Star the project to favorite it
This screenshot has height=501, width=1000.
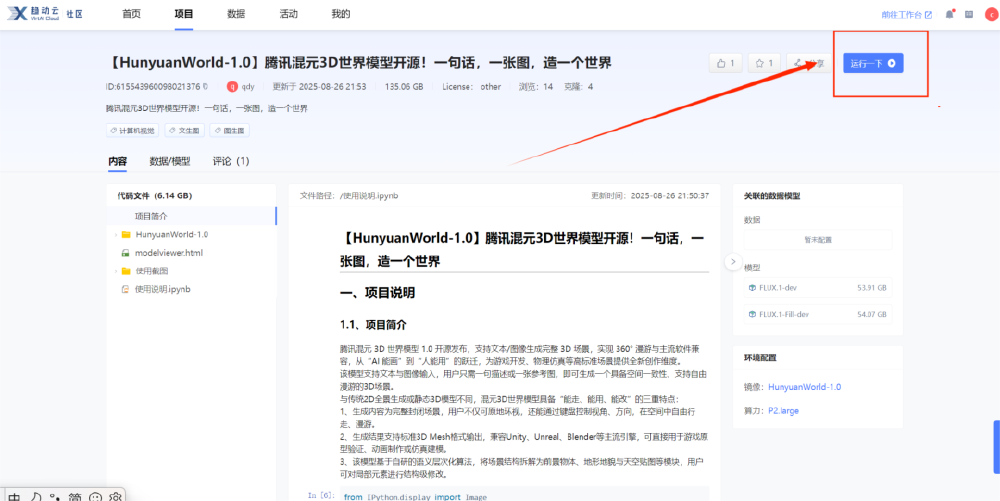(764, 63)
